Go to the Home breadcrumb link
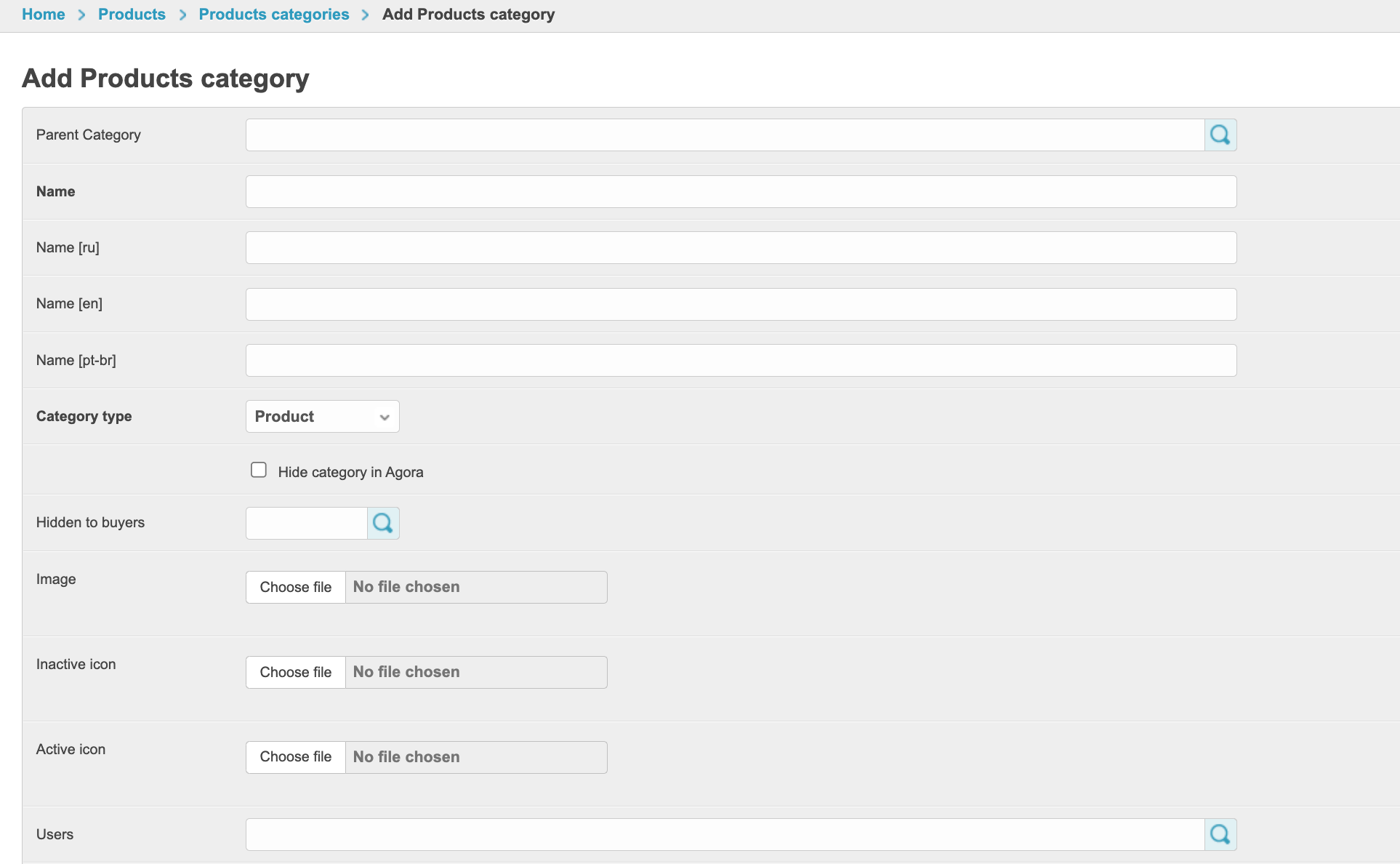The width and height of the screenshot is (1400, 864). pos(43,15)
